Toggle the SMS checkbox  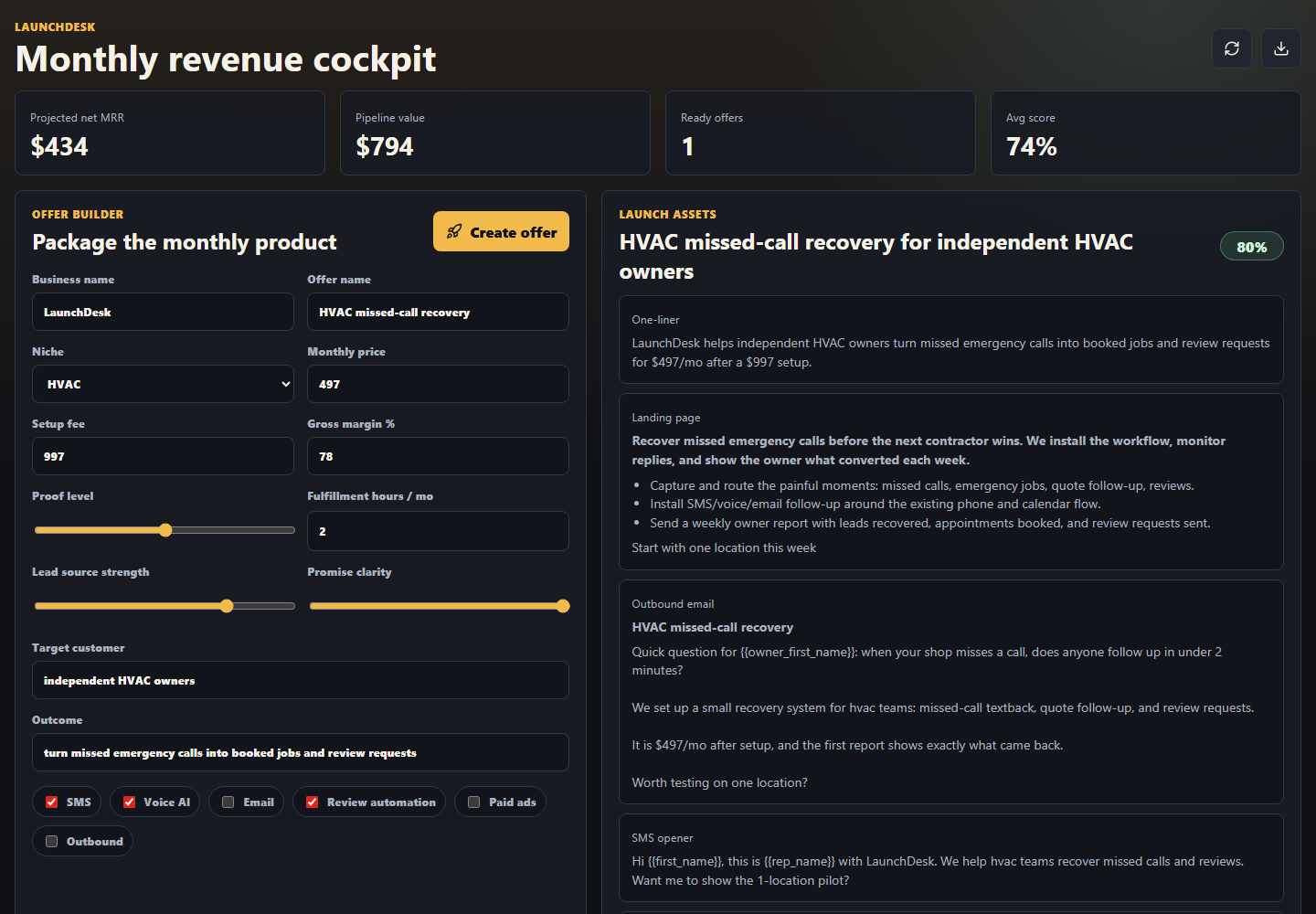coord(52,802)
